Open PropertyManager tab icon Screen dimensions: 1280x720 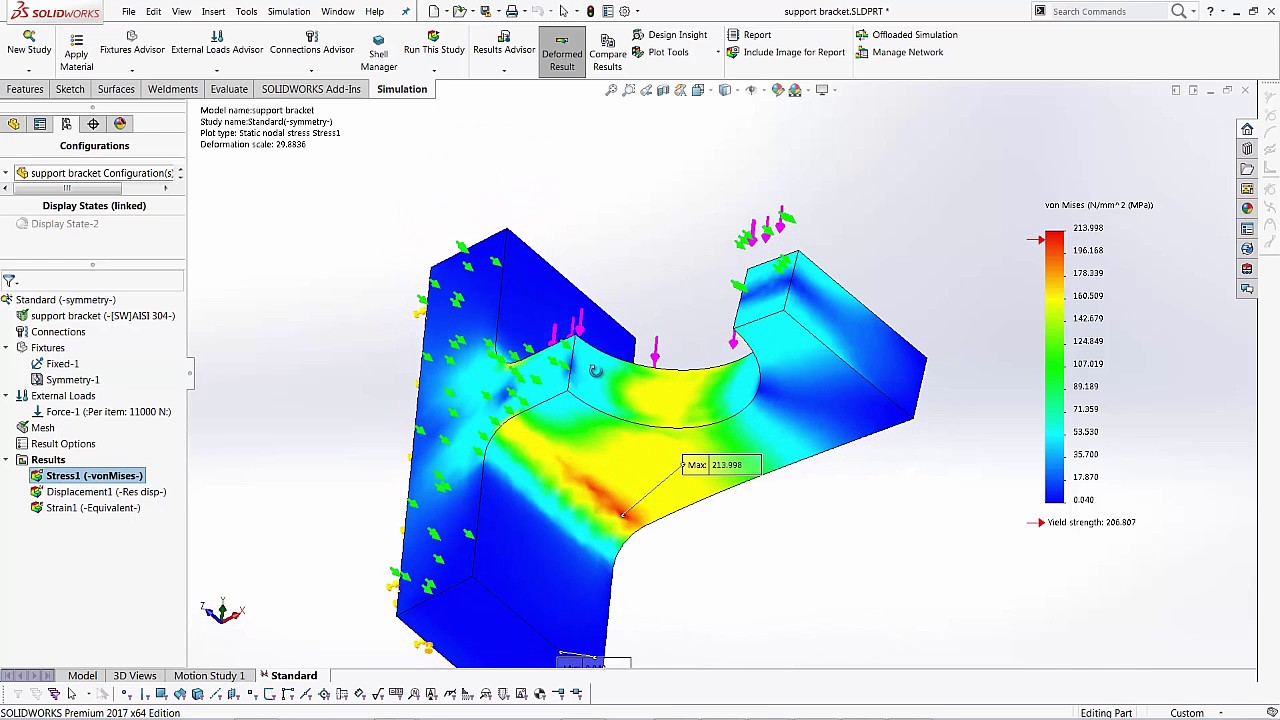pyautogui.click(x=40, y=124)
